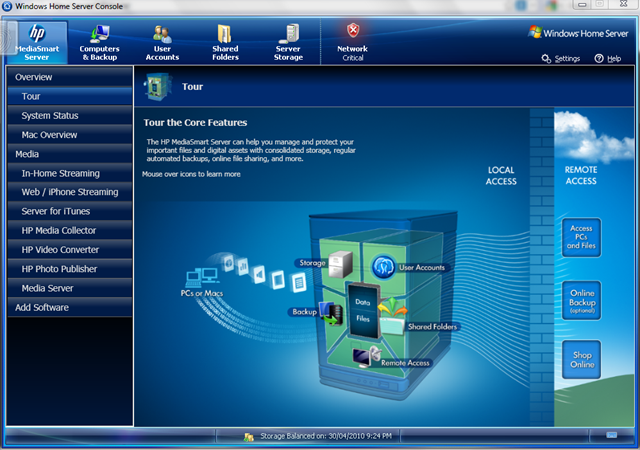This screenshot has height=450, width=640.
Task: Select the Tour sidebar item
Action: pyautogui.click(x=70, y=96)
